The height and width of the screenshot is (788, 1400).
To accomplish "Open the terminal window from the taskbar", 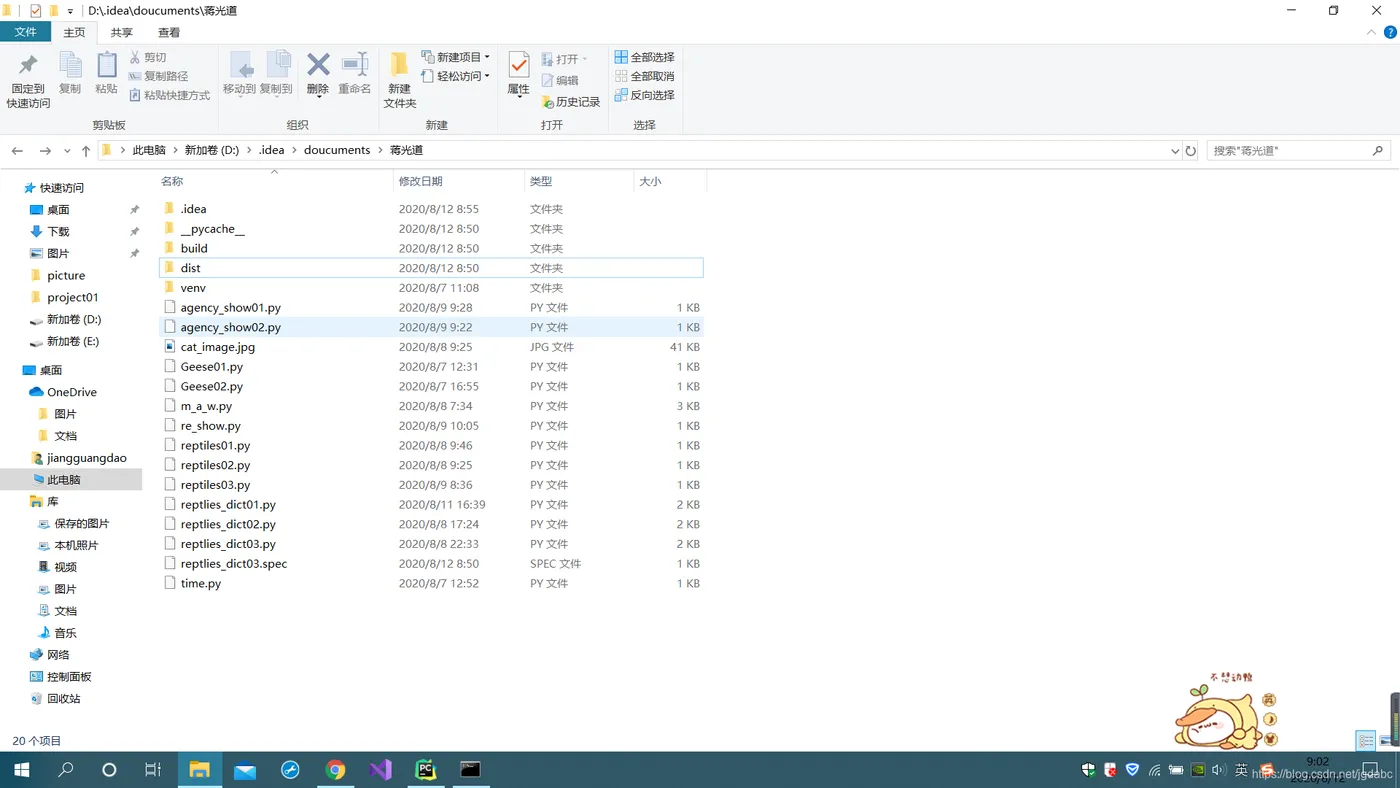I will tap(470, 769).
